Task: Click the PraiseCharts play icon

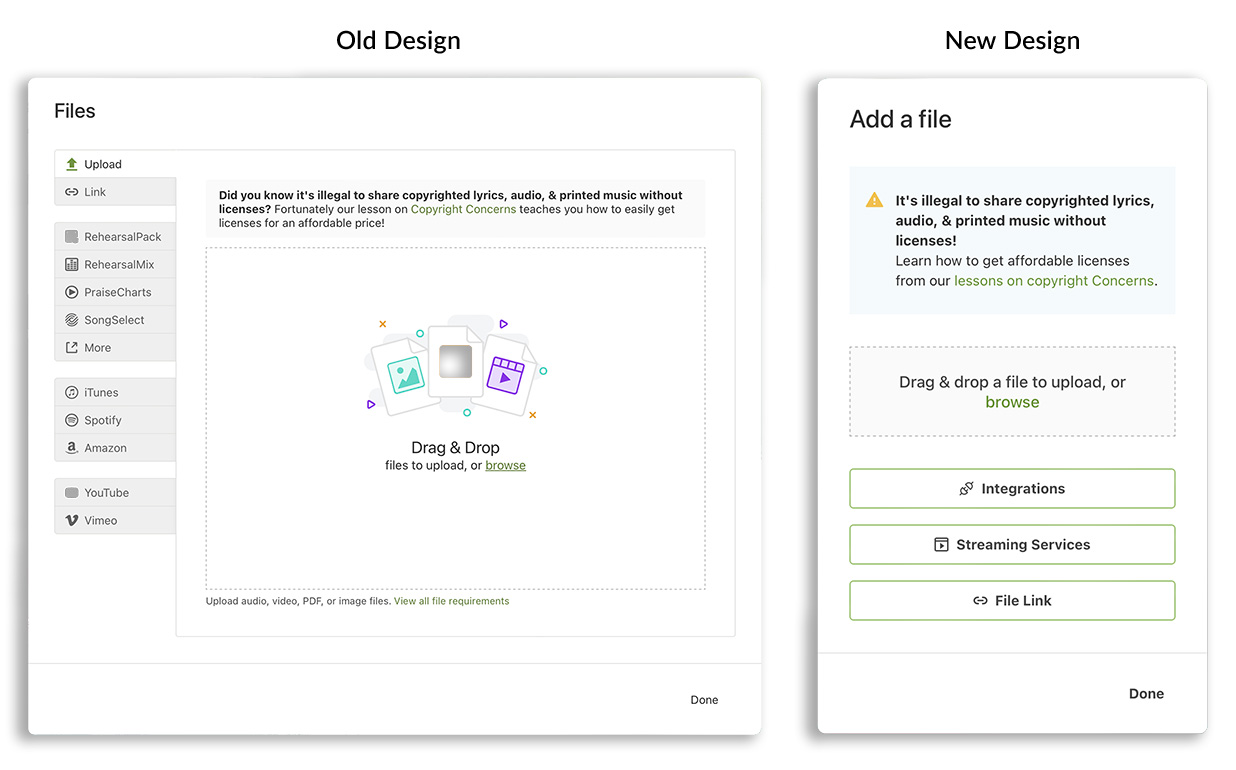Action: point(71,293)
